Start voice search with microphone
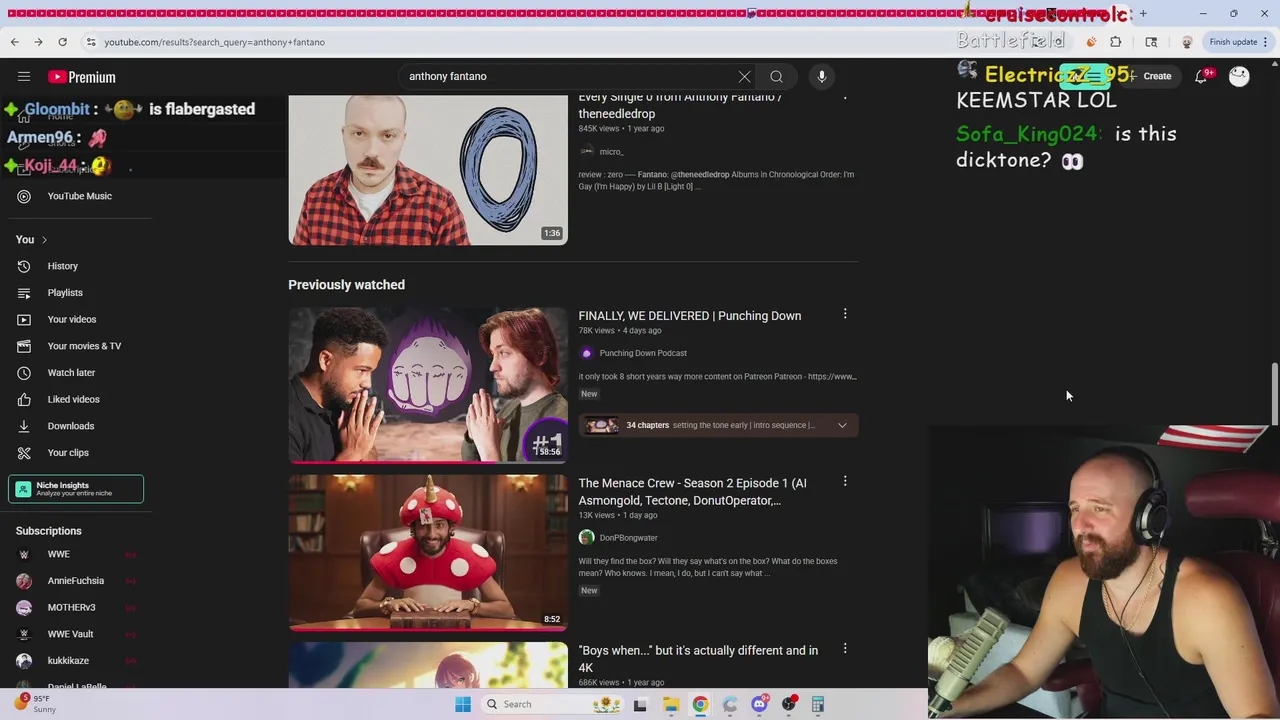1280x720 pixels. click(822, 77)
